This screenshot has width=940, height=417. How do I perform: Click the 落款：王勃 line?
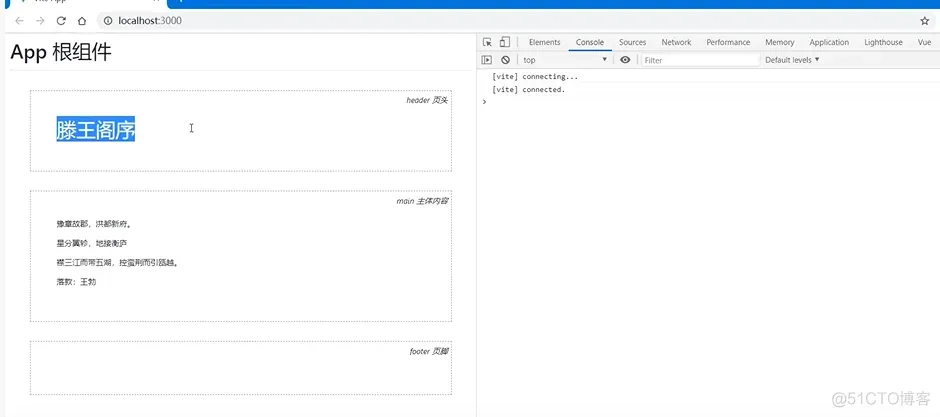tap(76, 282)
